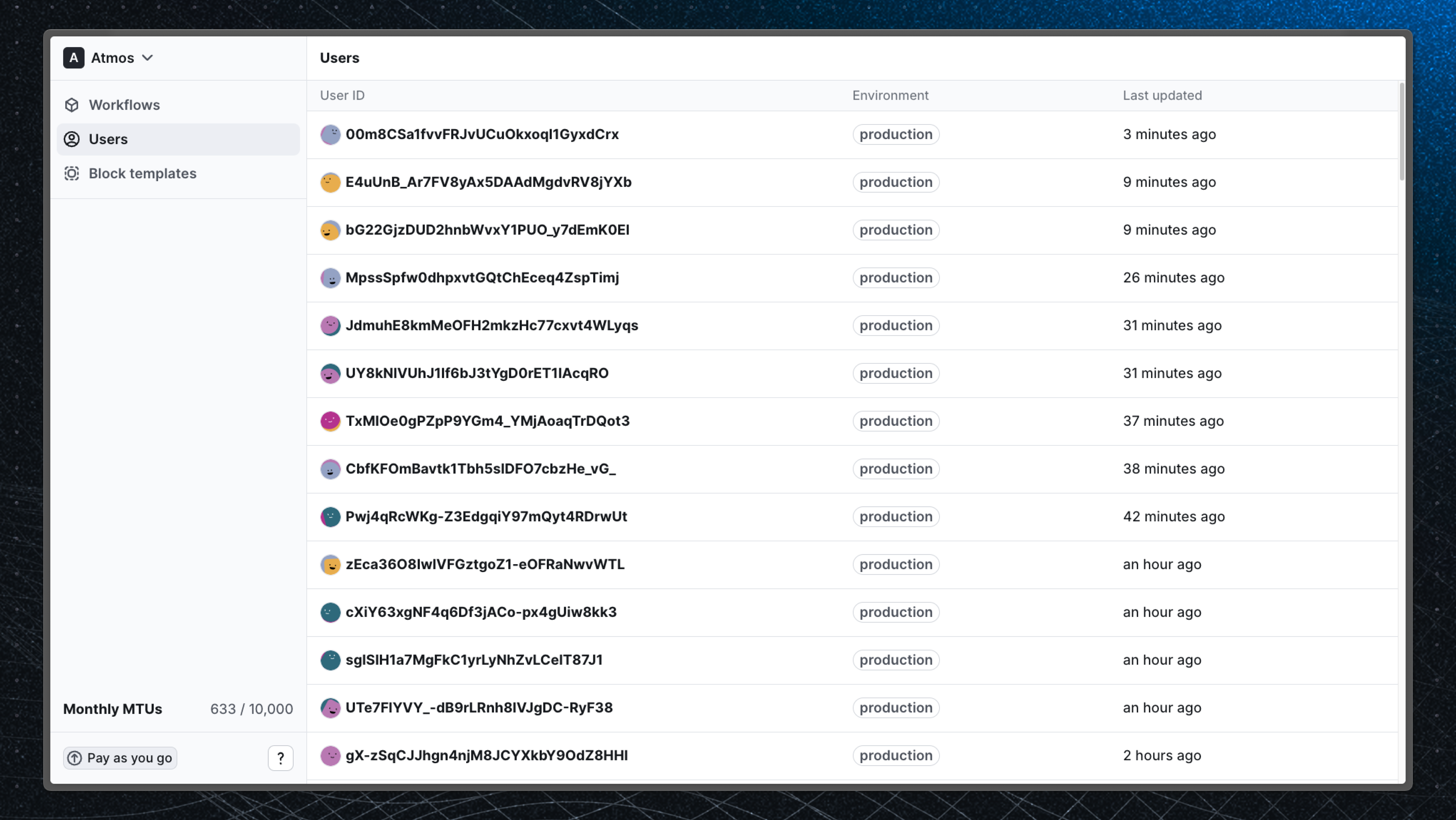Sort by the Last updated column header
Viewport: 1456px width, 820px height.
(1162, 95)
